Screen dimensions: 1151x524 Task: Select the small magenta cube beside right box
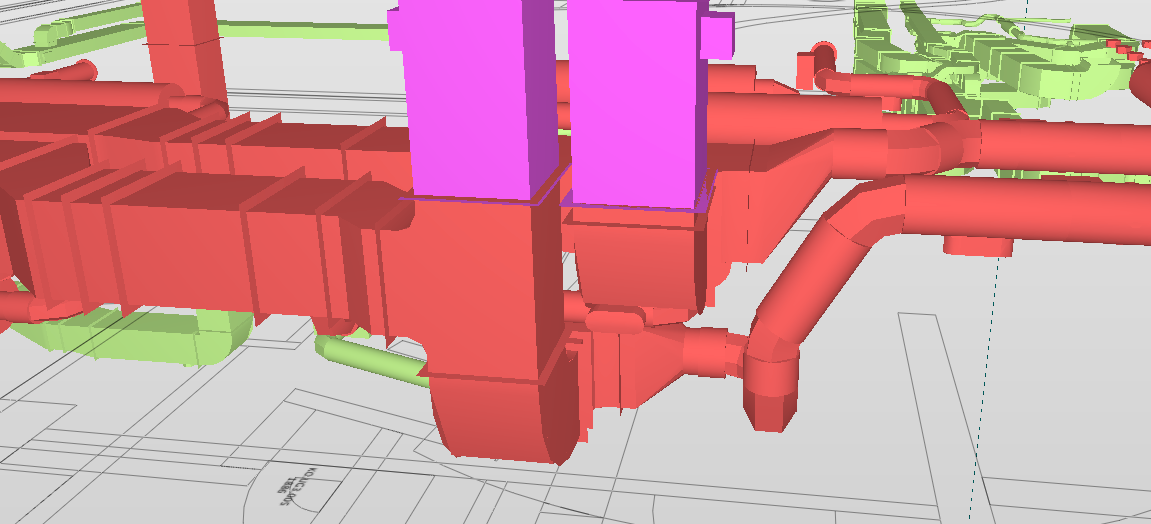coord(717,37)
